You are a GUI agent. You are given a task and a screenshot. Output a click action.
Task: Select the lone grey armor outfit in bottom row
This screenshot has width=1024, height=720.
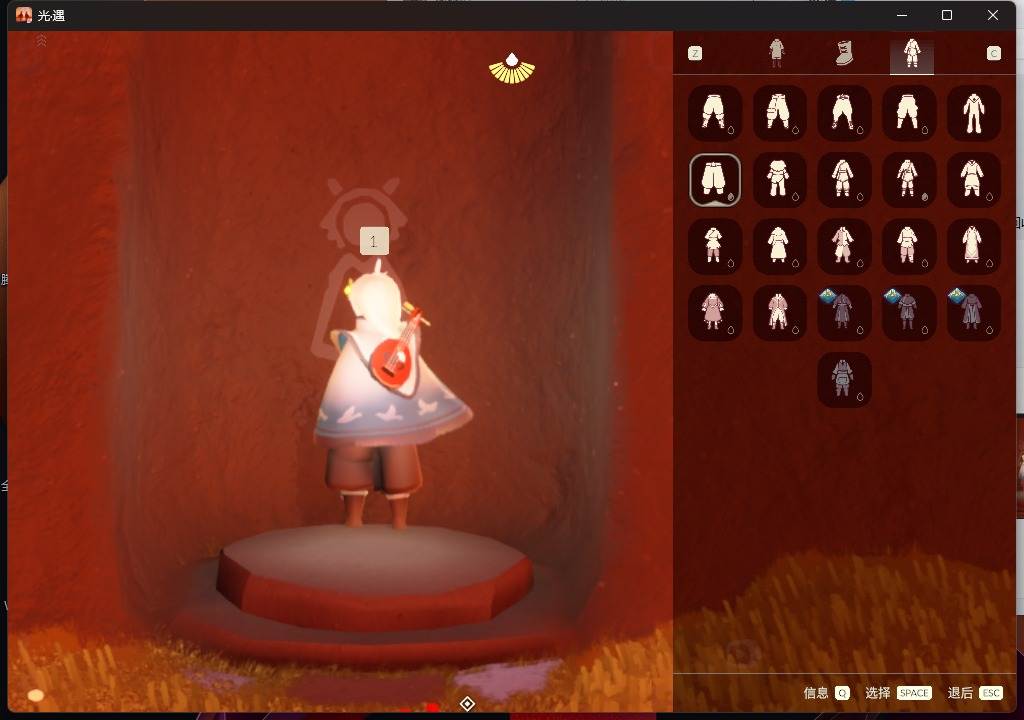(x=844, y=380)
